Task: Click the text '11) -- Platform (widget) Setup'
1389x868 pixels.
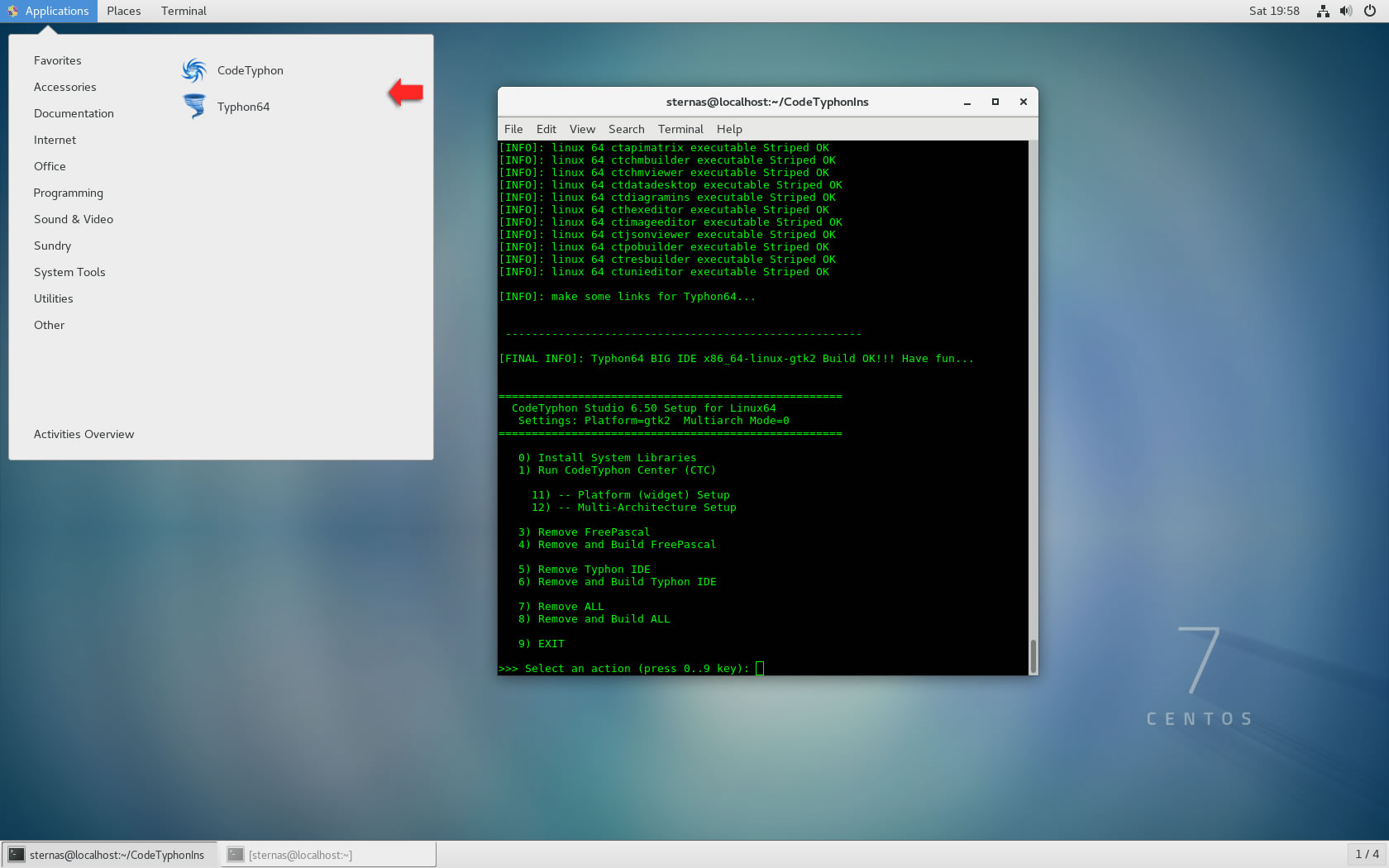Action: 630,494
